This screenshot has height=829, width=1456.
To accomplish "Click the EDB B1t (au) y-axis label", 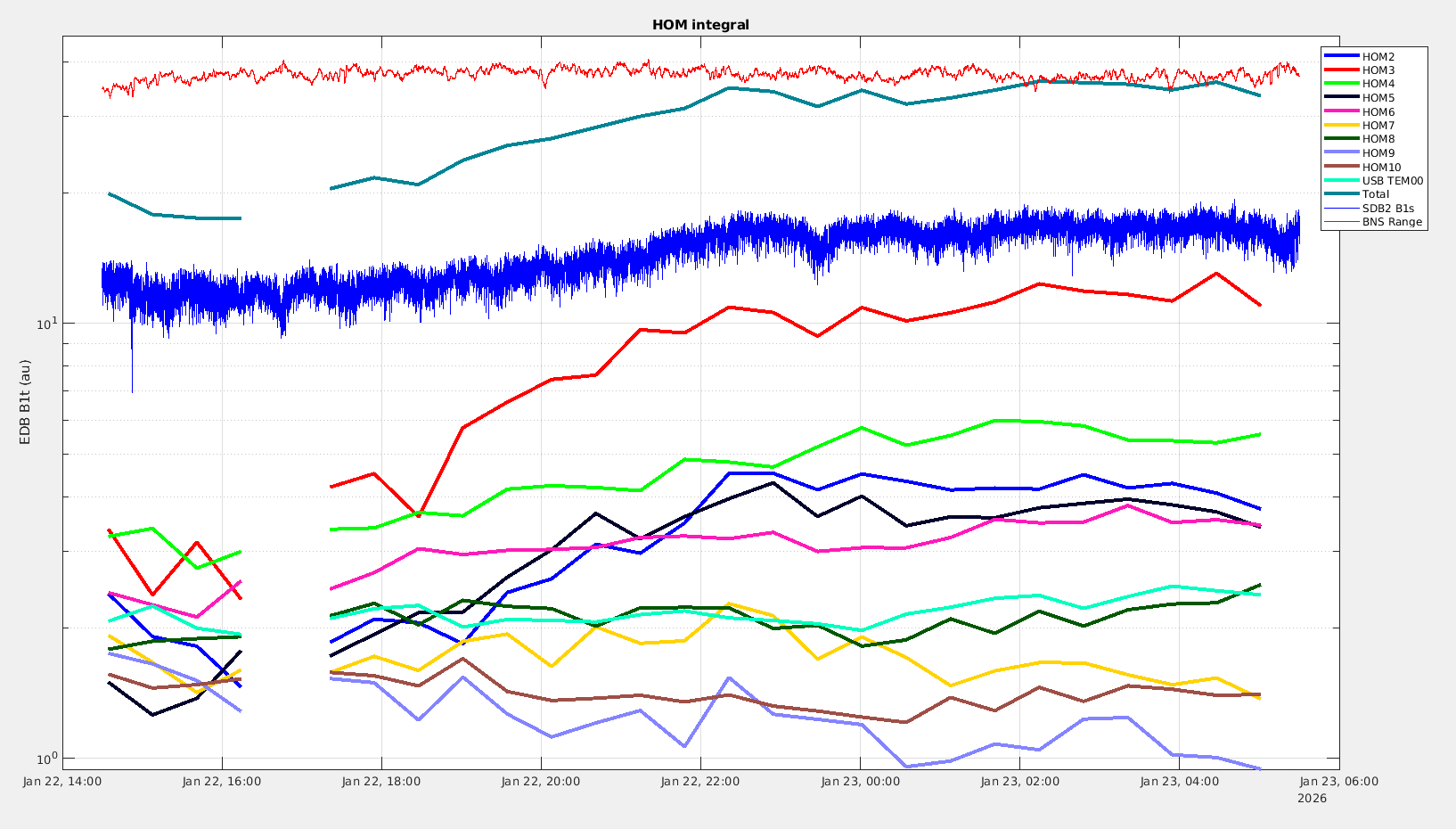I will [25, 402].
